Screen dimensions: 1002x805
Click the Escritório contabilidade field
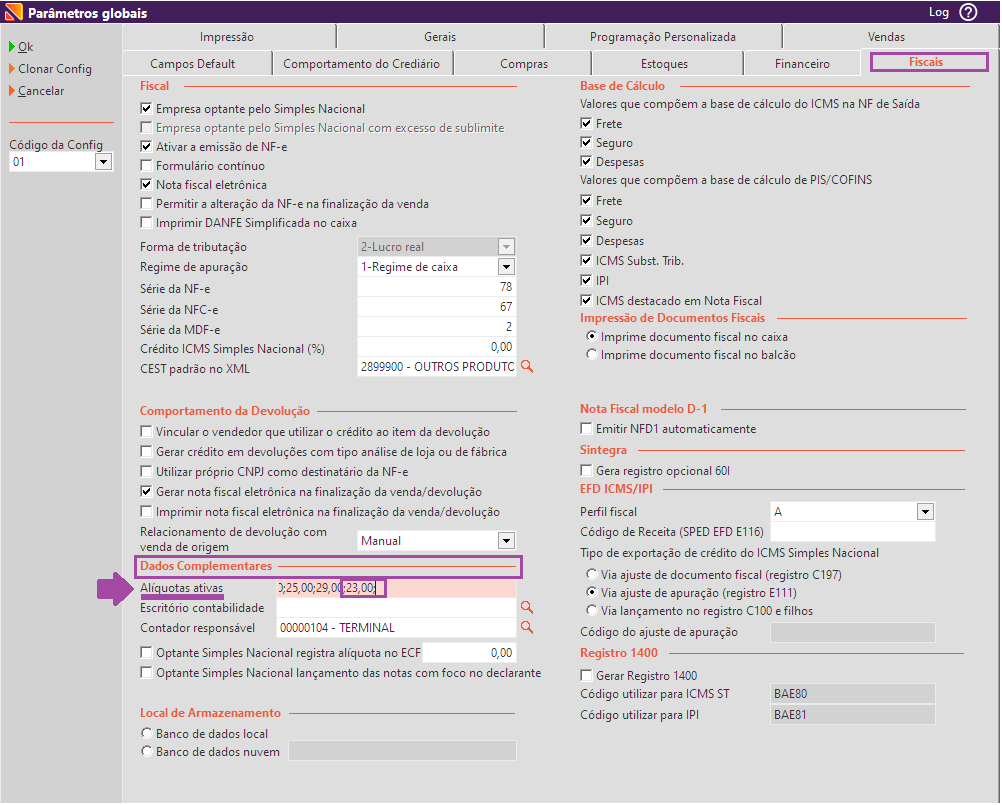click(x=396, y=608)
